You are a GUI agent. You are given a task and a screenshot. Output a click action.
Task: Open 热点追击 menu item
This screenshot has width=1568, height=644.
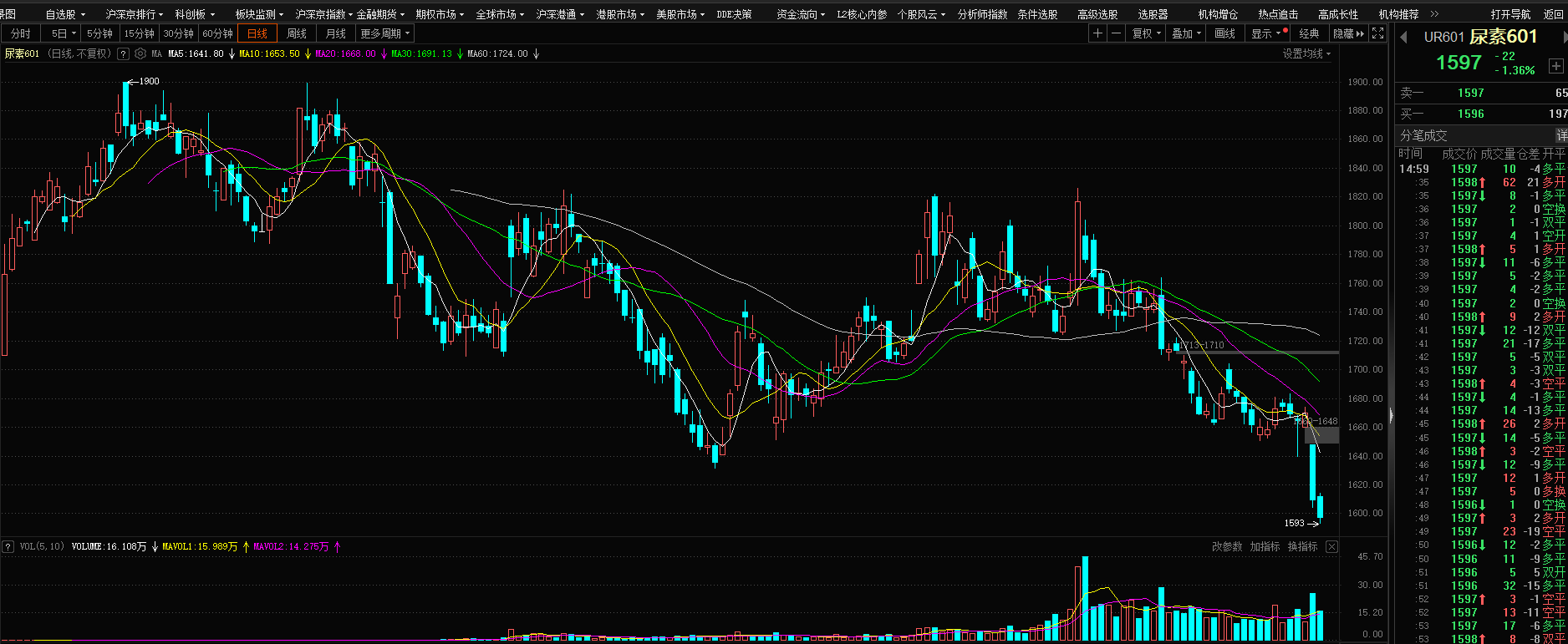coord(1278,14)
